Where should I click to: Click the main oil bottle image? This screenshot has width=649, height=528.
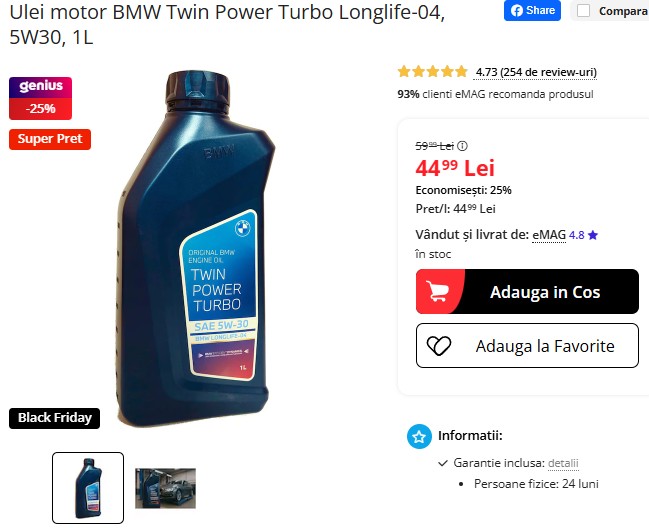point(197,248)
